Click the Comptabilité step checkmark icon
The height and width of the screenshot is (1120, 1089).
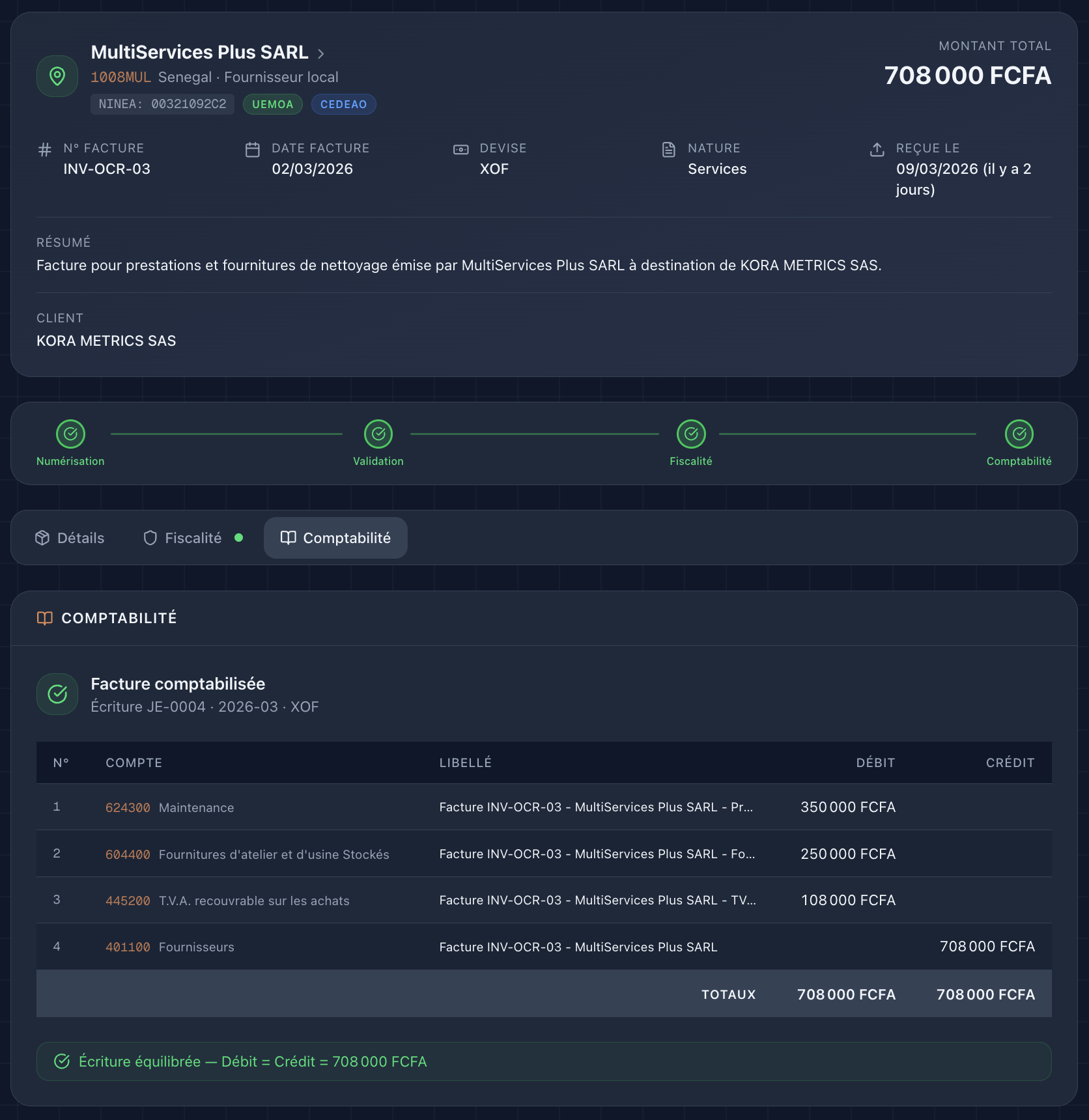[x=1018, y=434]
